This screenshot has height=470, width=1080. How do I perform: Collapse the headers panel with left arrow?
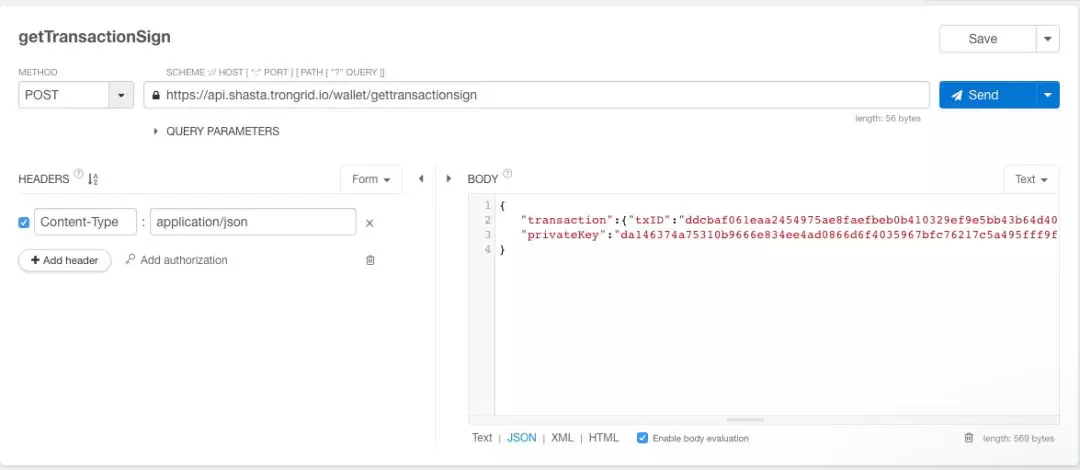421,179
